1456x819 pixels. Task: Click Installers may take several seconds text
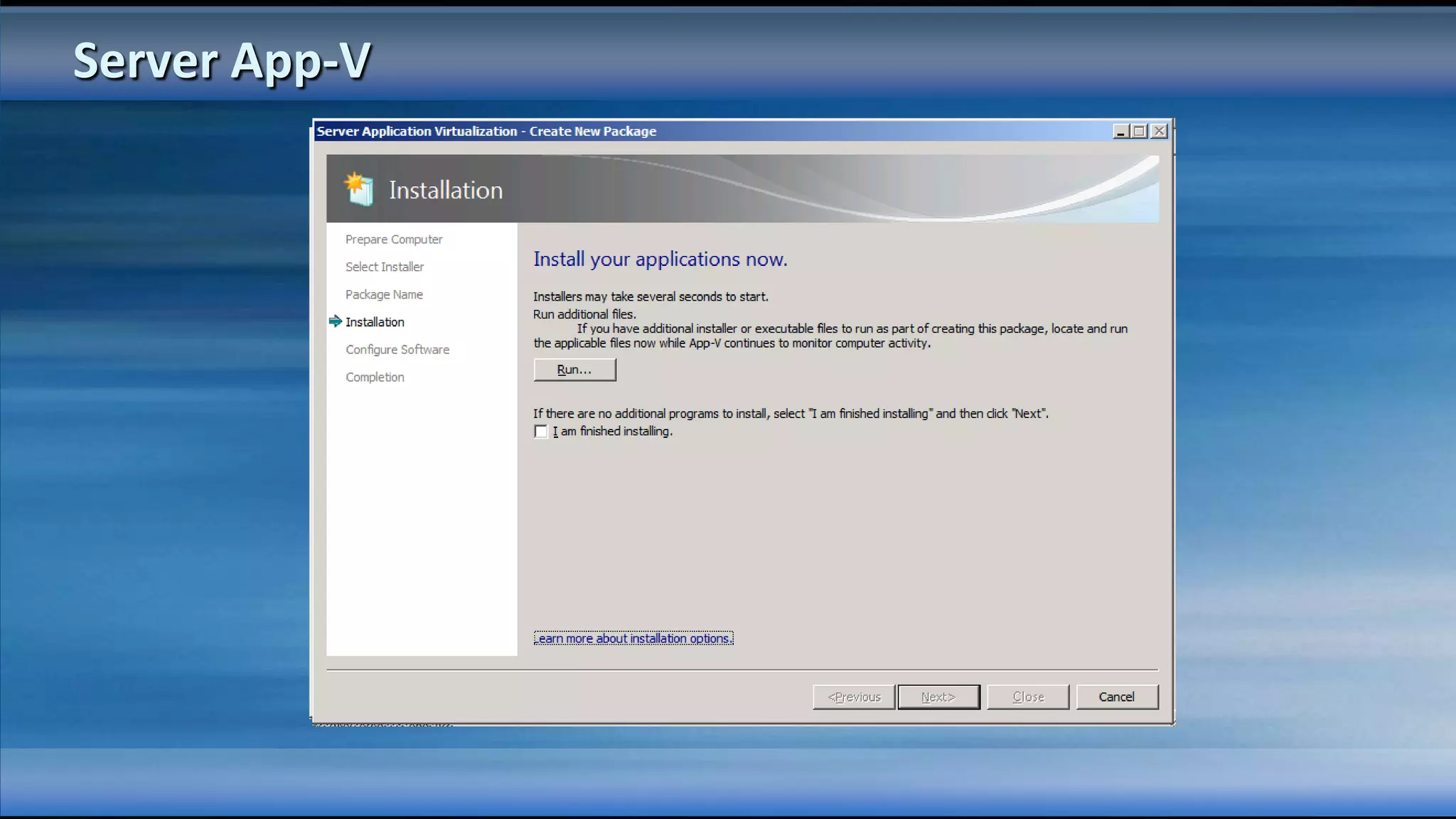(651, 296)
